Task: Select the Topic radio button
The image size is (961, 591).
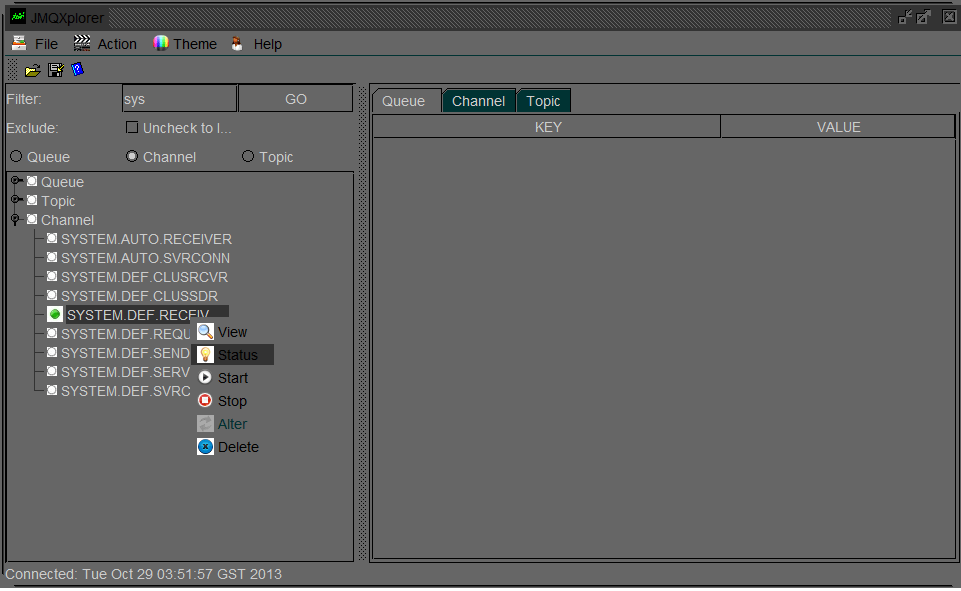Action: (x=247, y=156)
